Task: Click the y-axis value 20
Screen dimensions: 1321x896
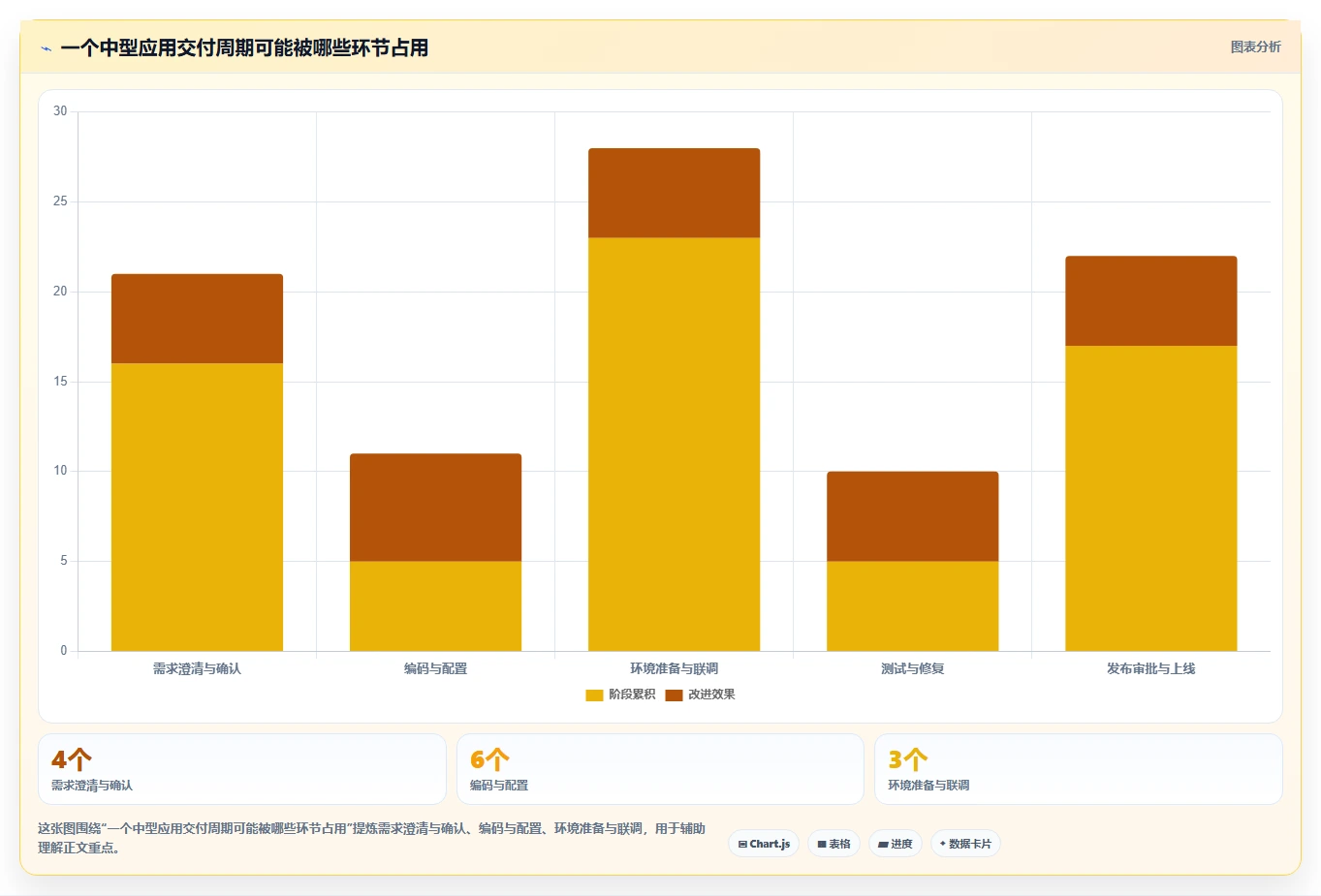Action: [x=60, y=292]
